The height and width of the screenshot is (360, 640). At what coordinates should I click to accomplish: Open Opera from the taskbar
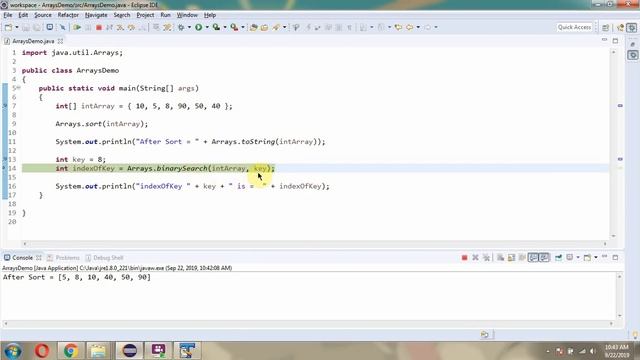coord(42,351)
